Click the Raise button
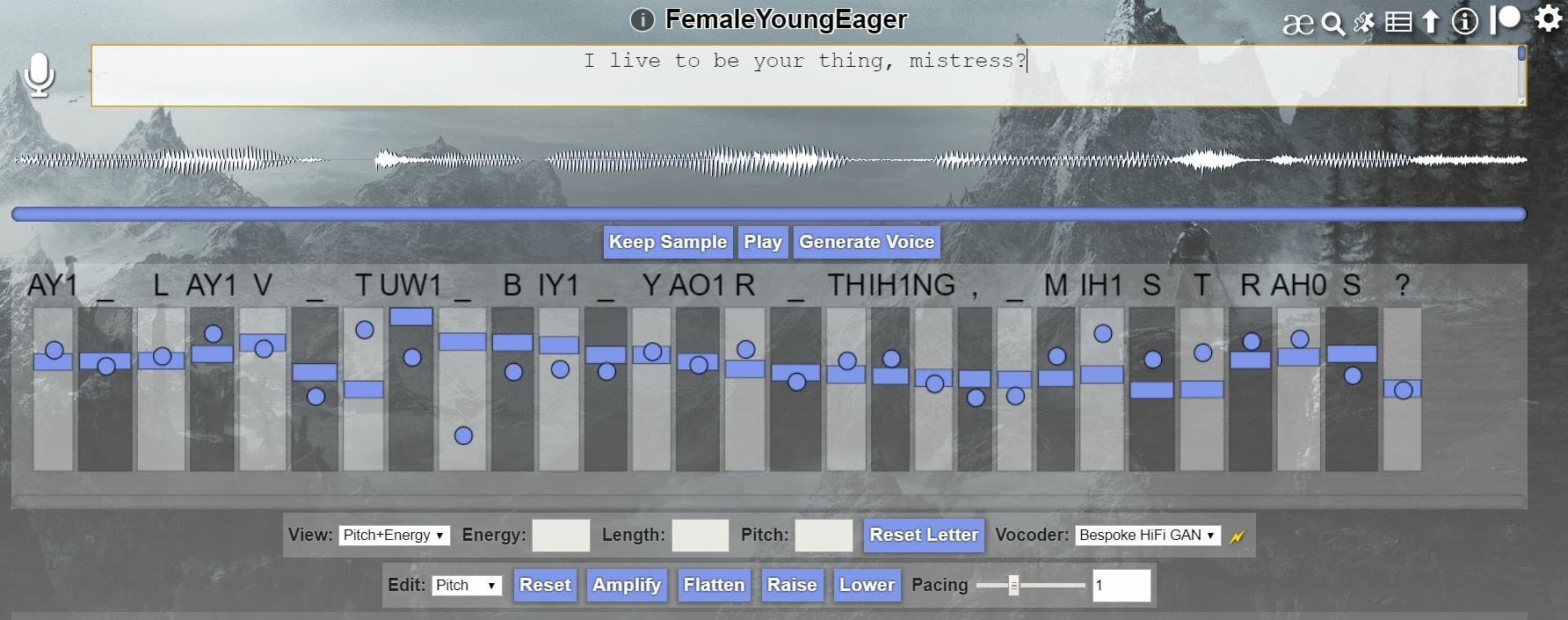The image size is (1568, 620). (x=792, y=585)
